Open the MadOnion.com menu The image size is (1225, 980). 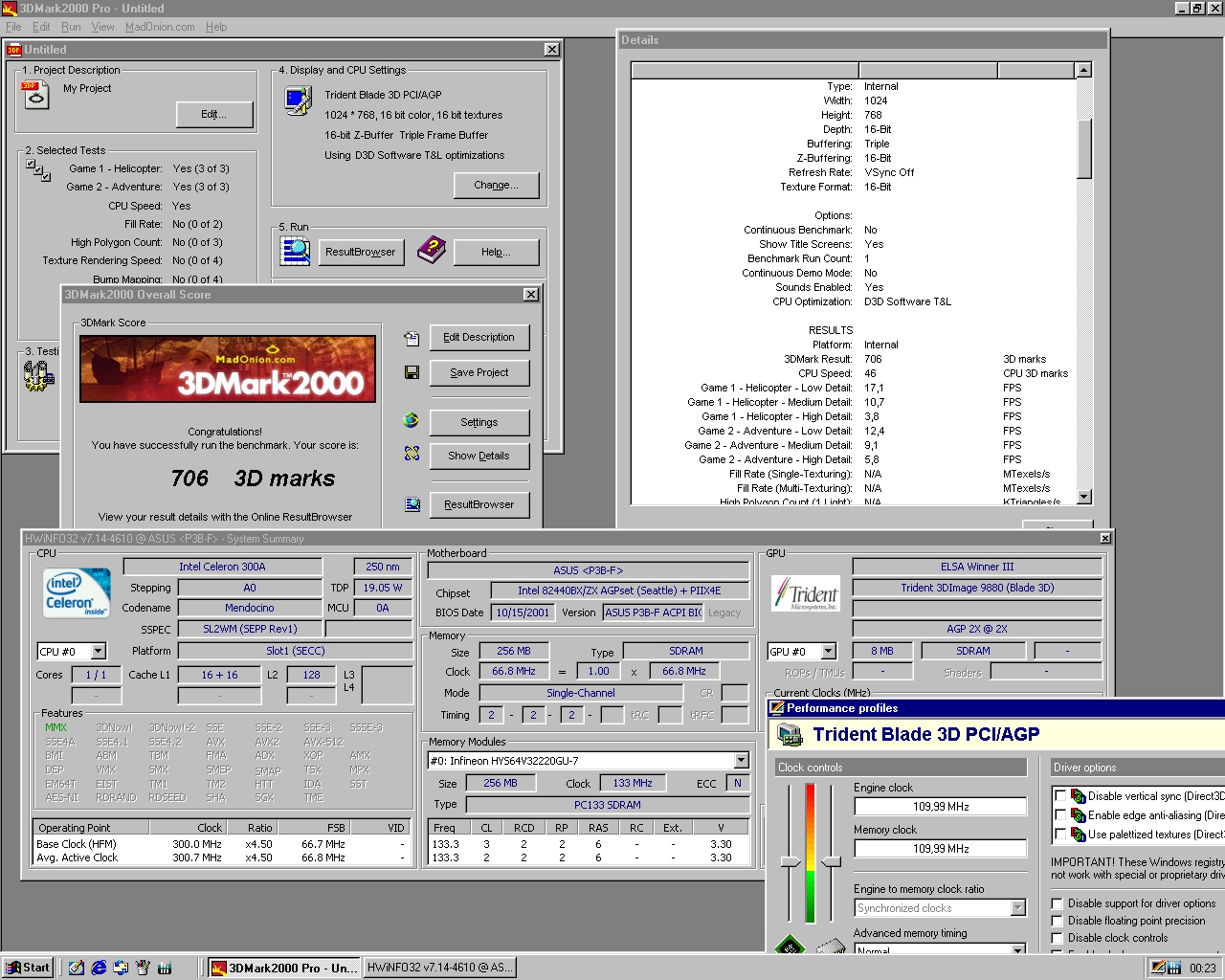[159, 27]
